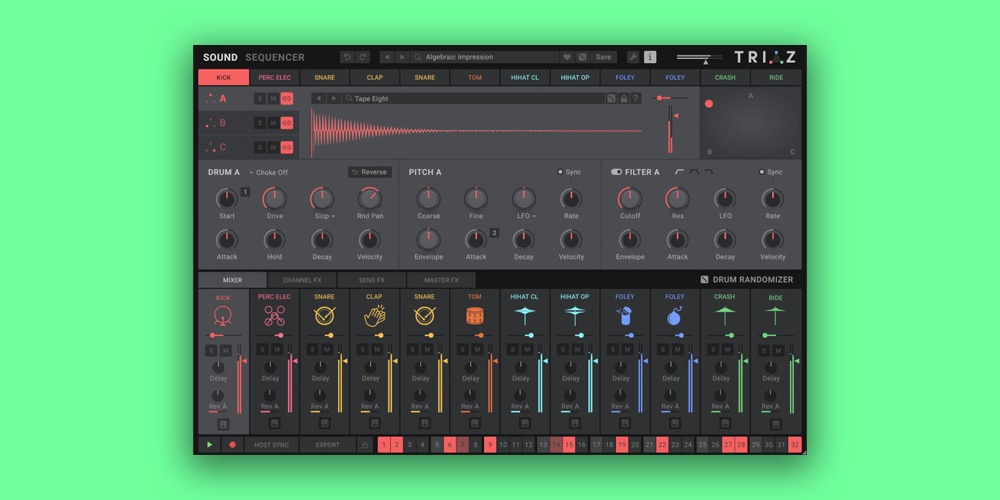Viewport: 1000px width, 500px height.
Task: Click the FOLEY bomb icon
Action: pos(675,315)
